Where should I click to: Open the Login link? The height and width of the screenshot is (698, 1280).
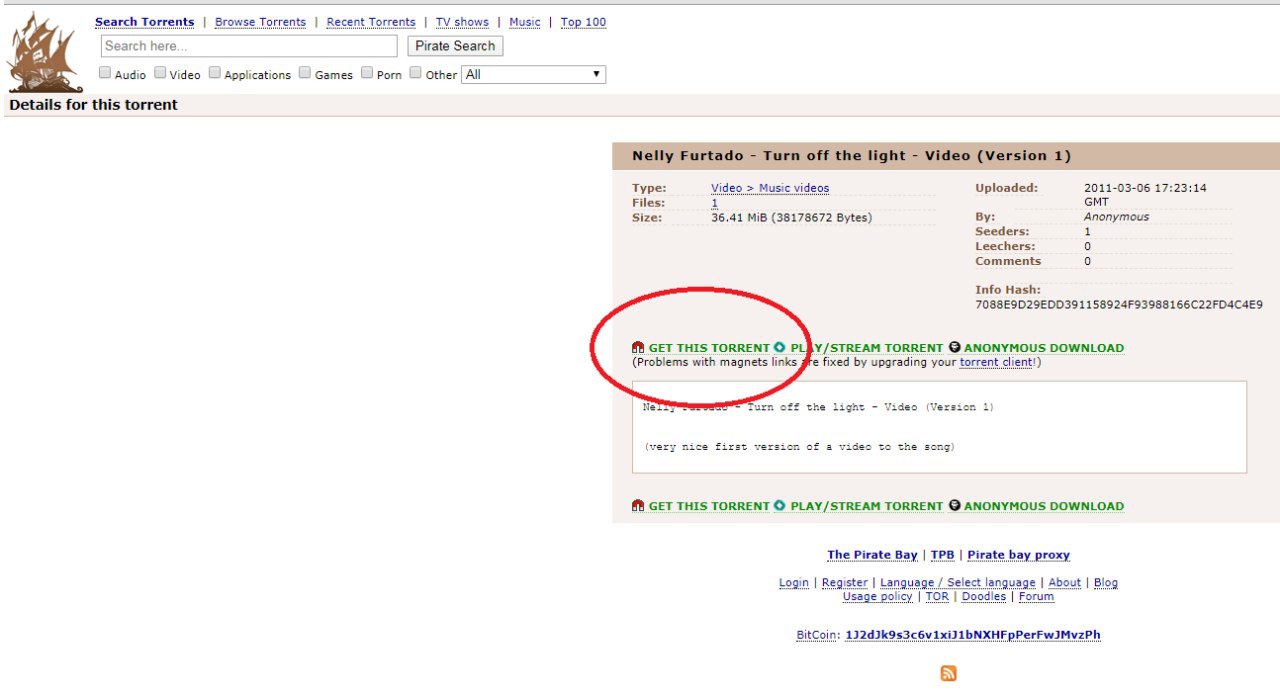794,583
